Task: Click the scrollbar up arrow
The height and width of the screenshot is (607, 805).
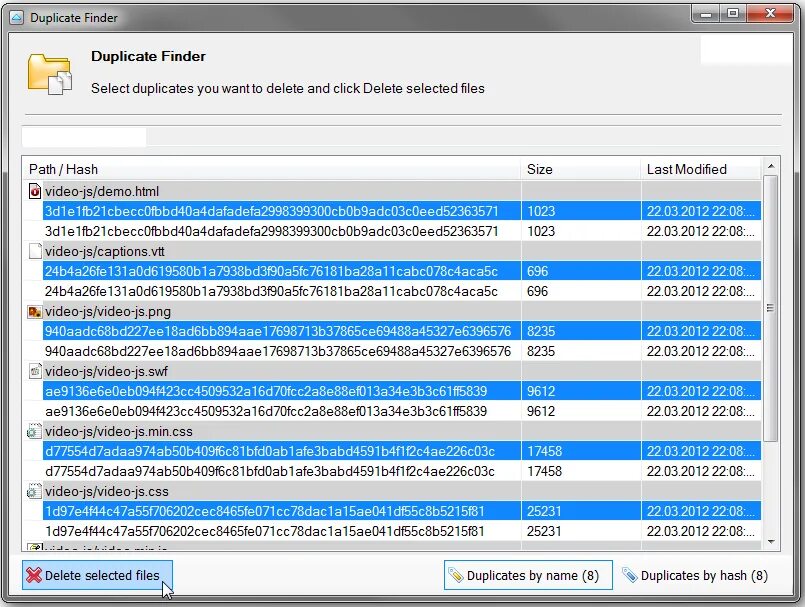Action: pyautogui.click(x=771, y=166)
